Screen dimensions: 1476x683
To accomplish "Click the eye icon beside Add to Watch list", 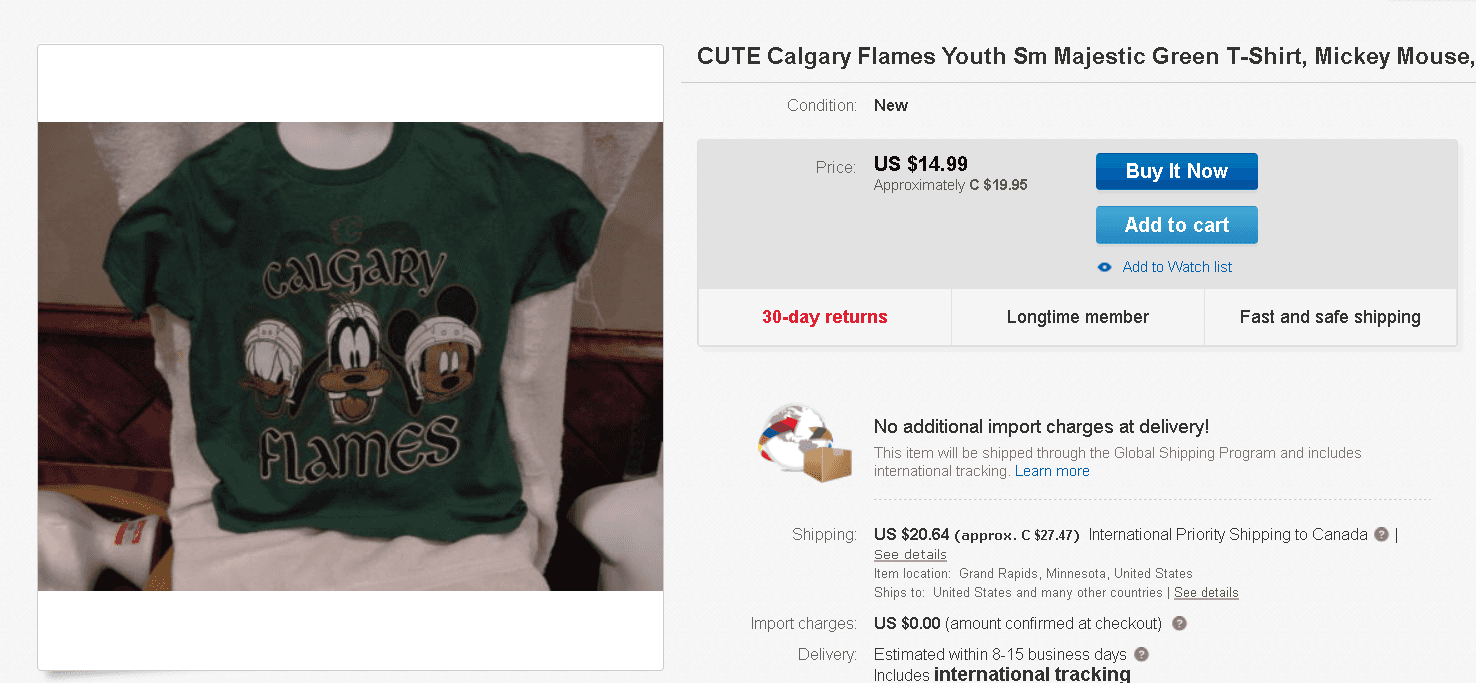I will tap(1104, 267).
